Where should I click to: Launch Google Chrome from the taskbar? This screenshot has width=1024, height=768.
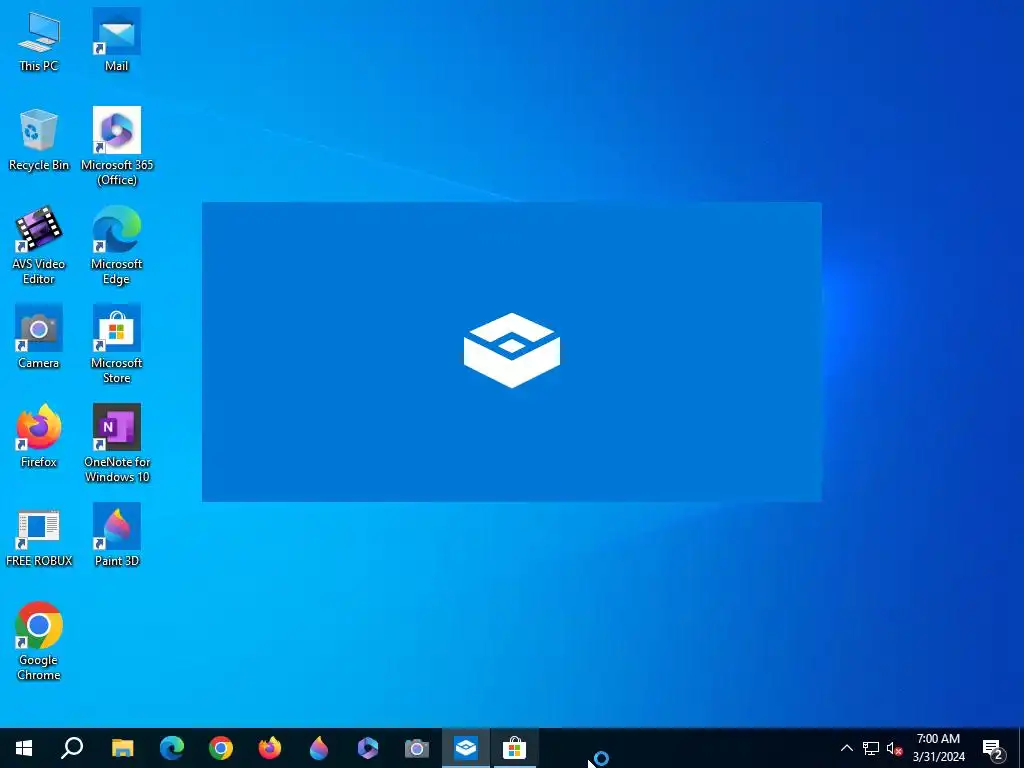point(221,748)
